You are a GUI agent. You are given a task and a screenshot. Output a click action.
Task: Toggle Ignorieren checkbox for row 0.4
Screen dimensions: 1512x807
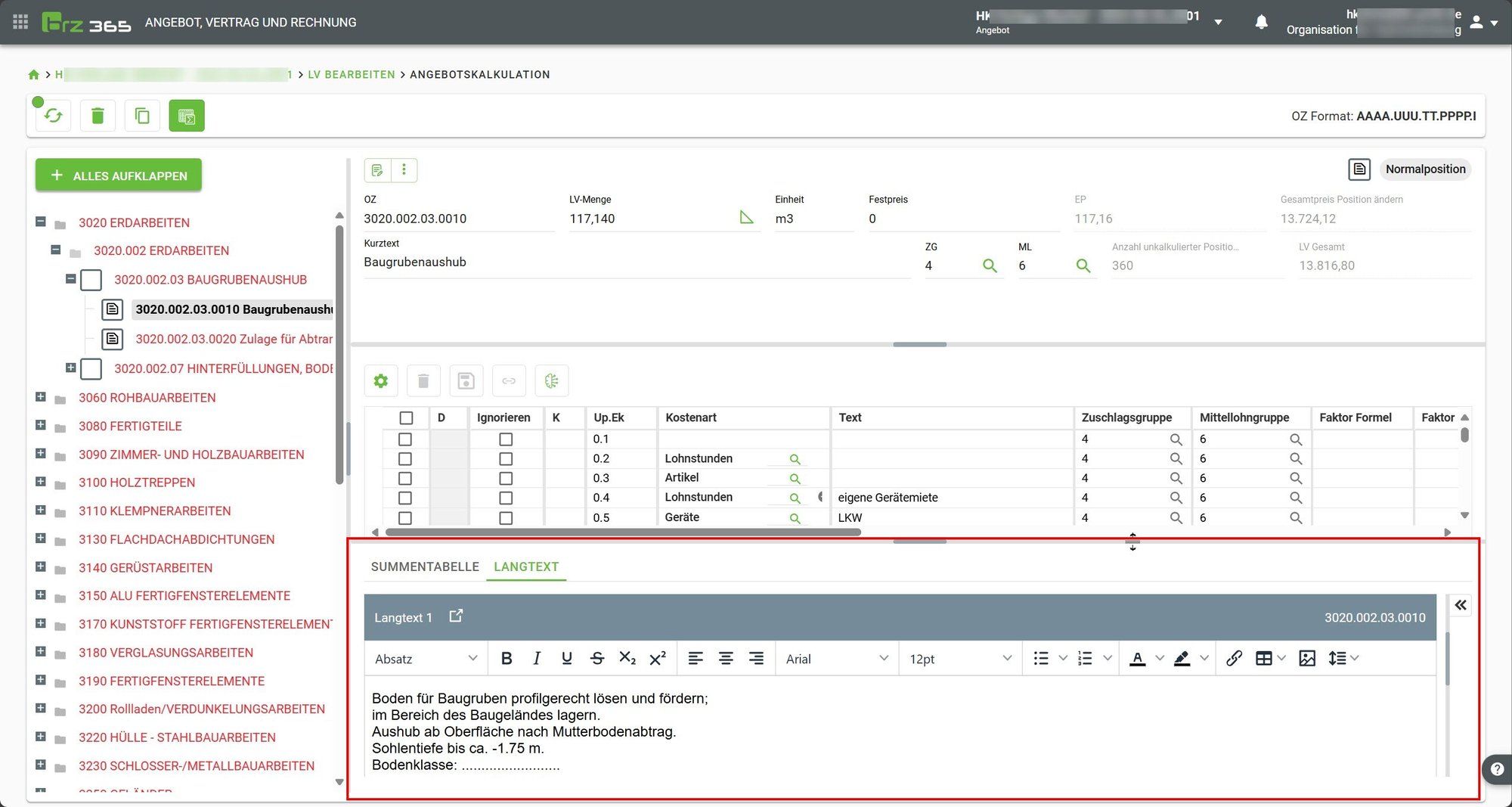pyautogui.click(x=506, y=498)
